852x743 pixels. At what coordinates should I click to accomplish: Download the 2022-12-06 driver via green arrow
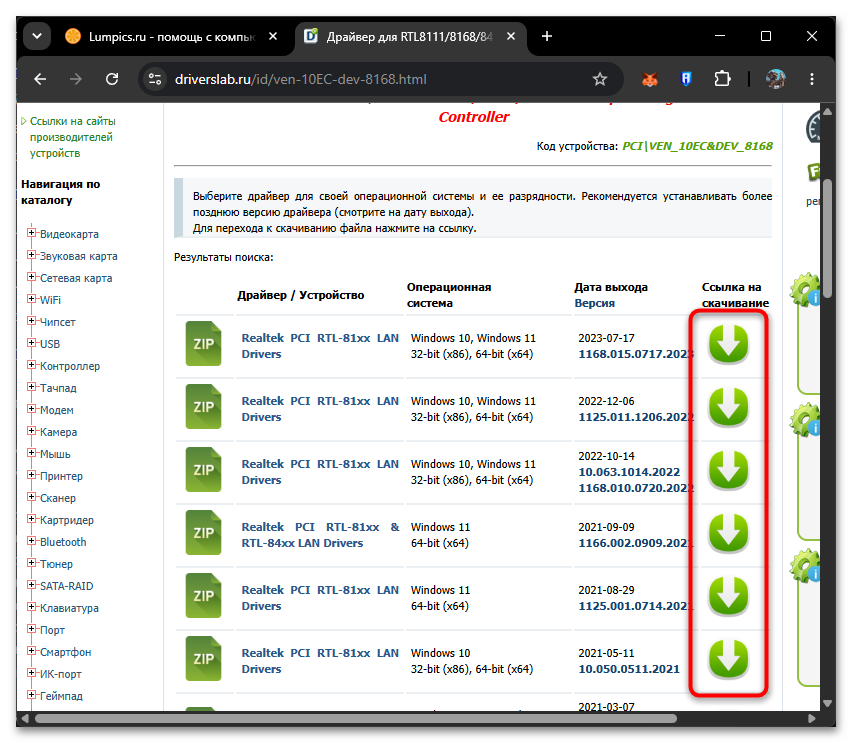point(728,407)
